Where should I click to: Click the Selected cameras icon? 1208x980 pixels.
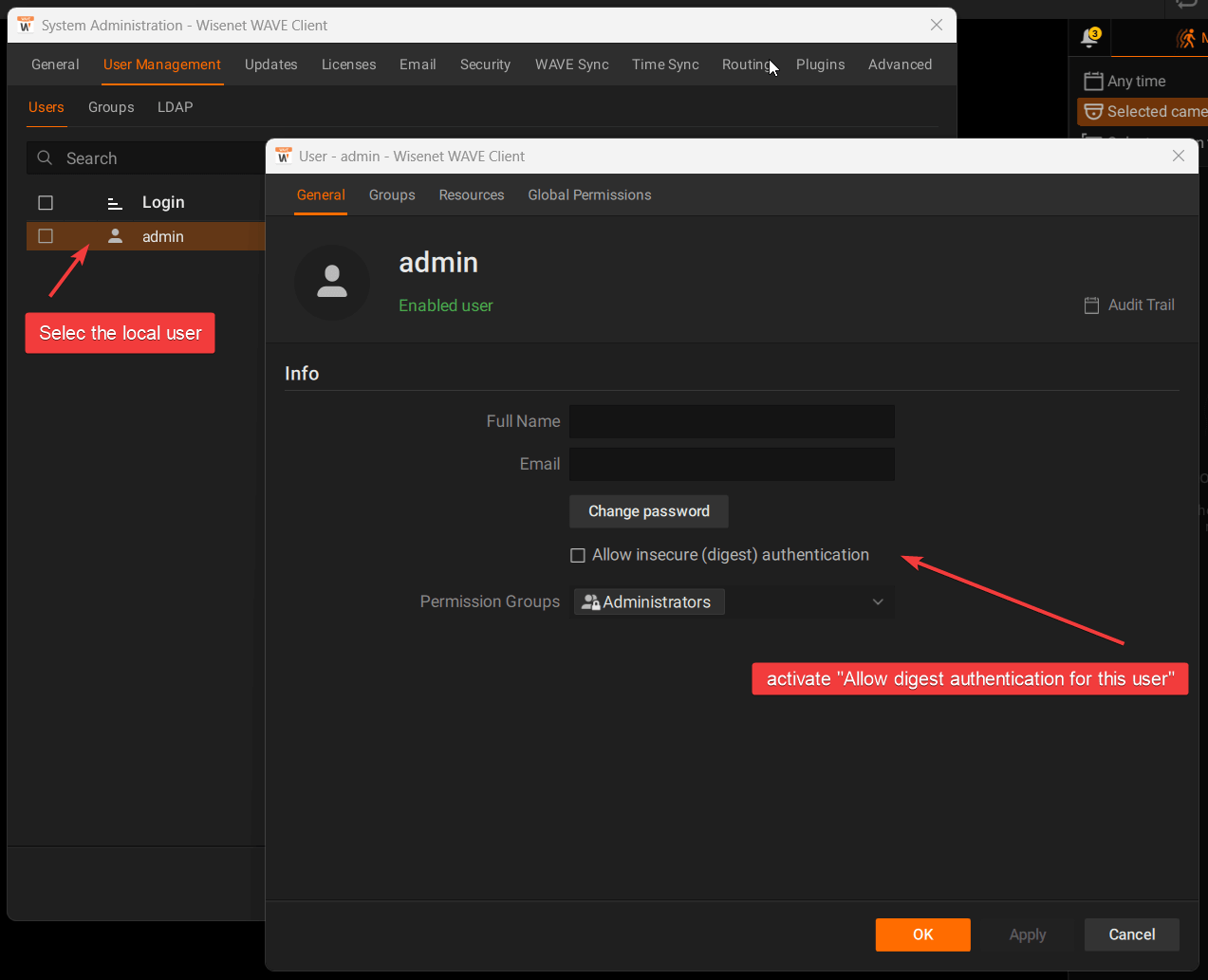(1093, 112)
